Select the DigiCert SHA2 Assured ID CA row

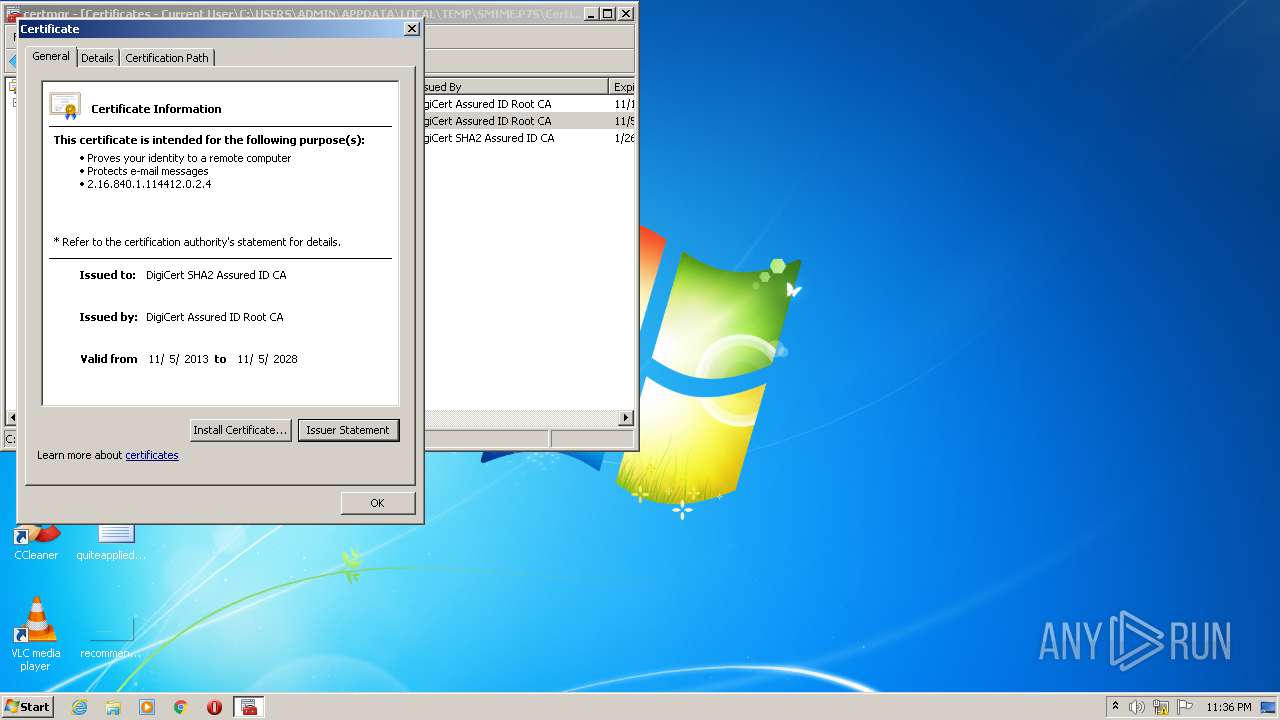529,138
